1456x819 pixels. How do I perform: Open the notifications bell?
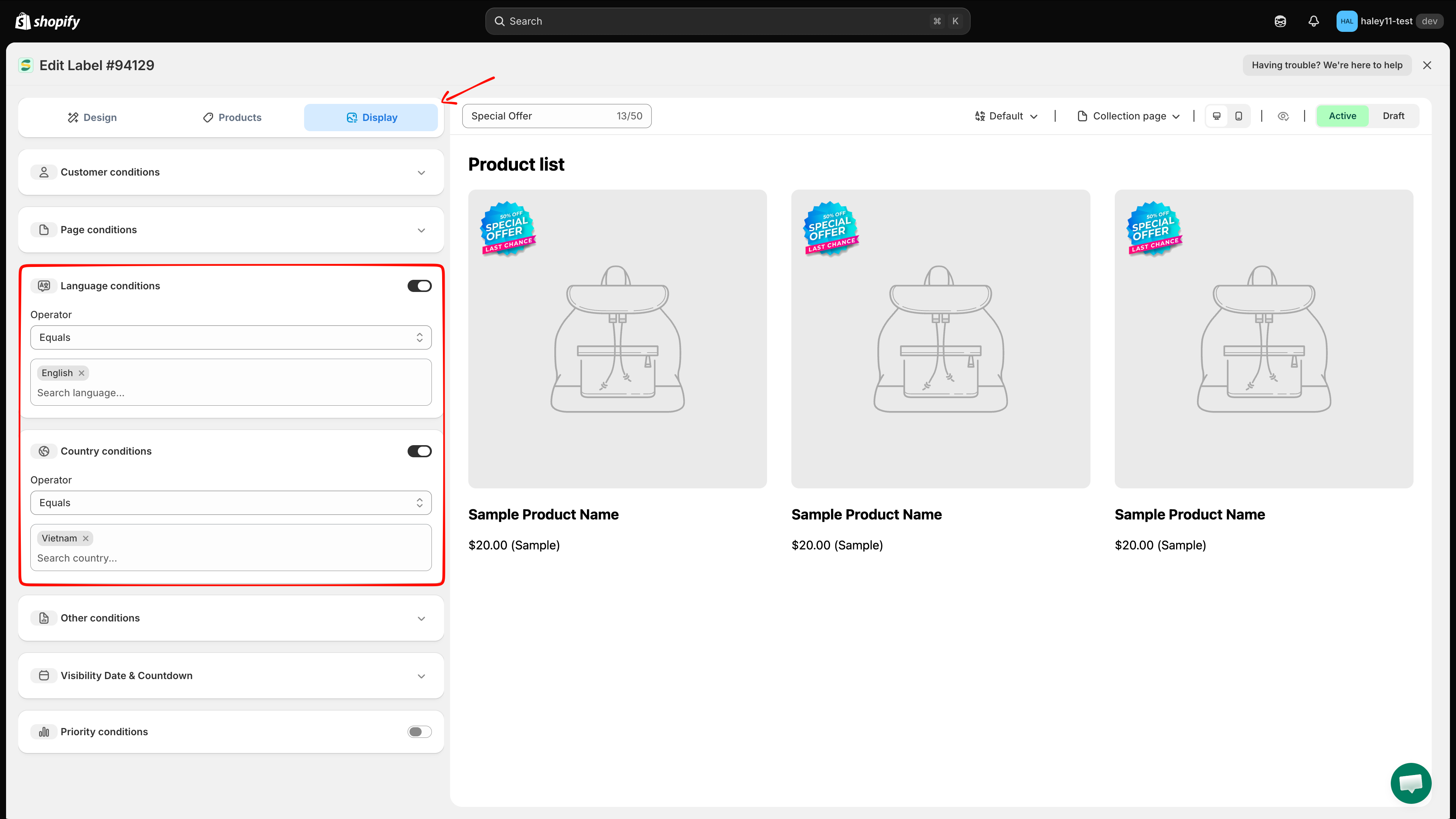coord(1313,21)
